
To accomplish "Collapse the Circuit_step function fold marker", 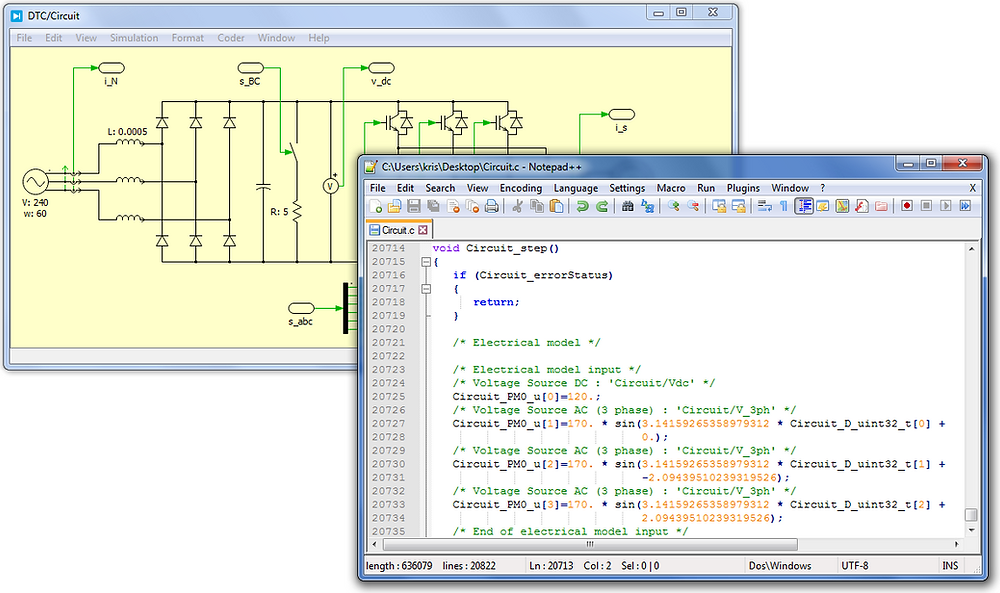I will [426, 262].
